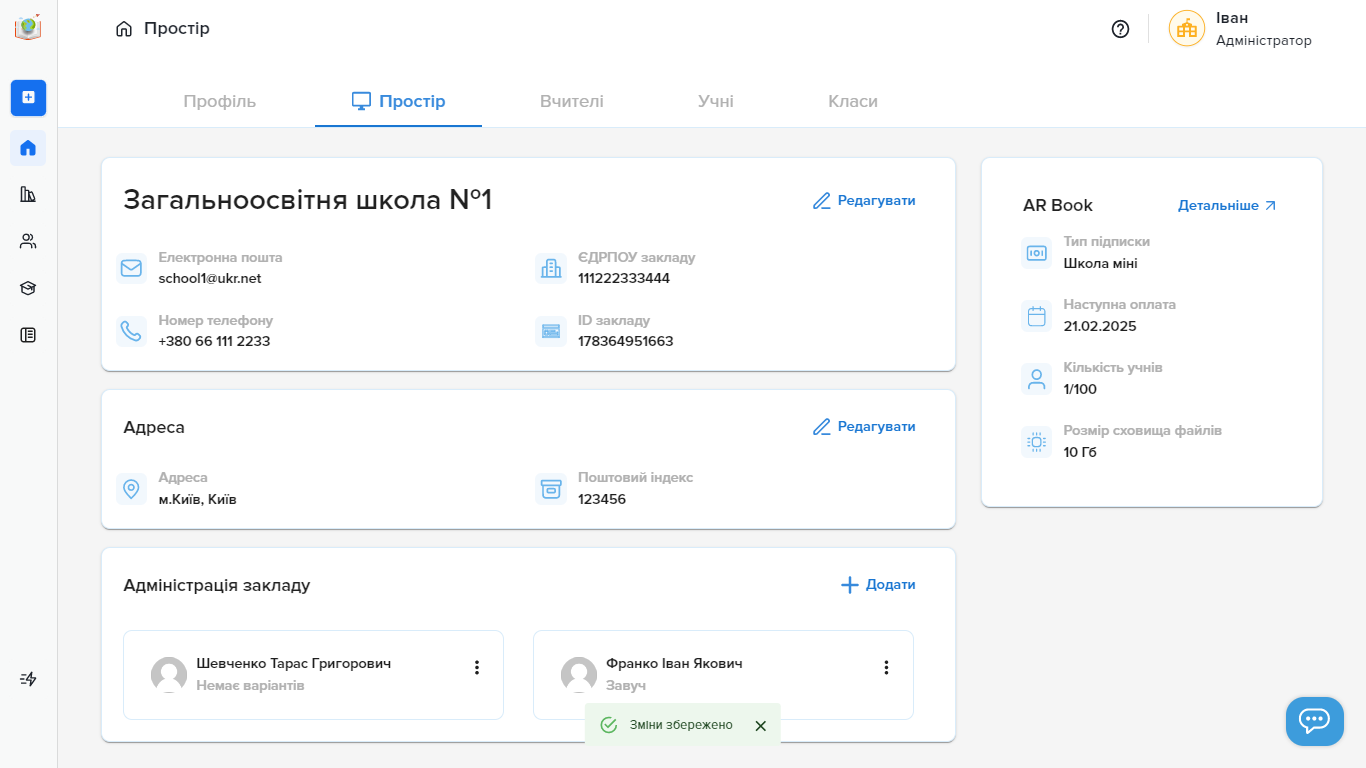The image size is (1366, 768).
Task: Open the graduation cap icon in sidebar
Action: point(28,288)
